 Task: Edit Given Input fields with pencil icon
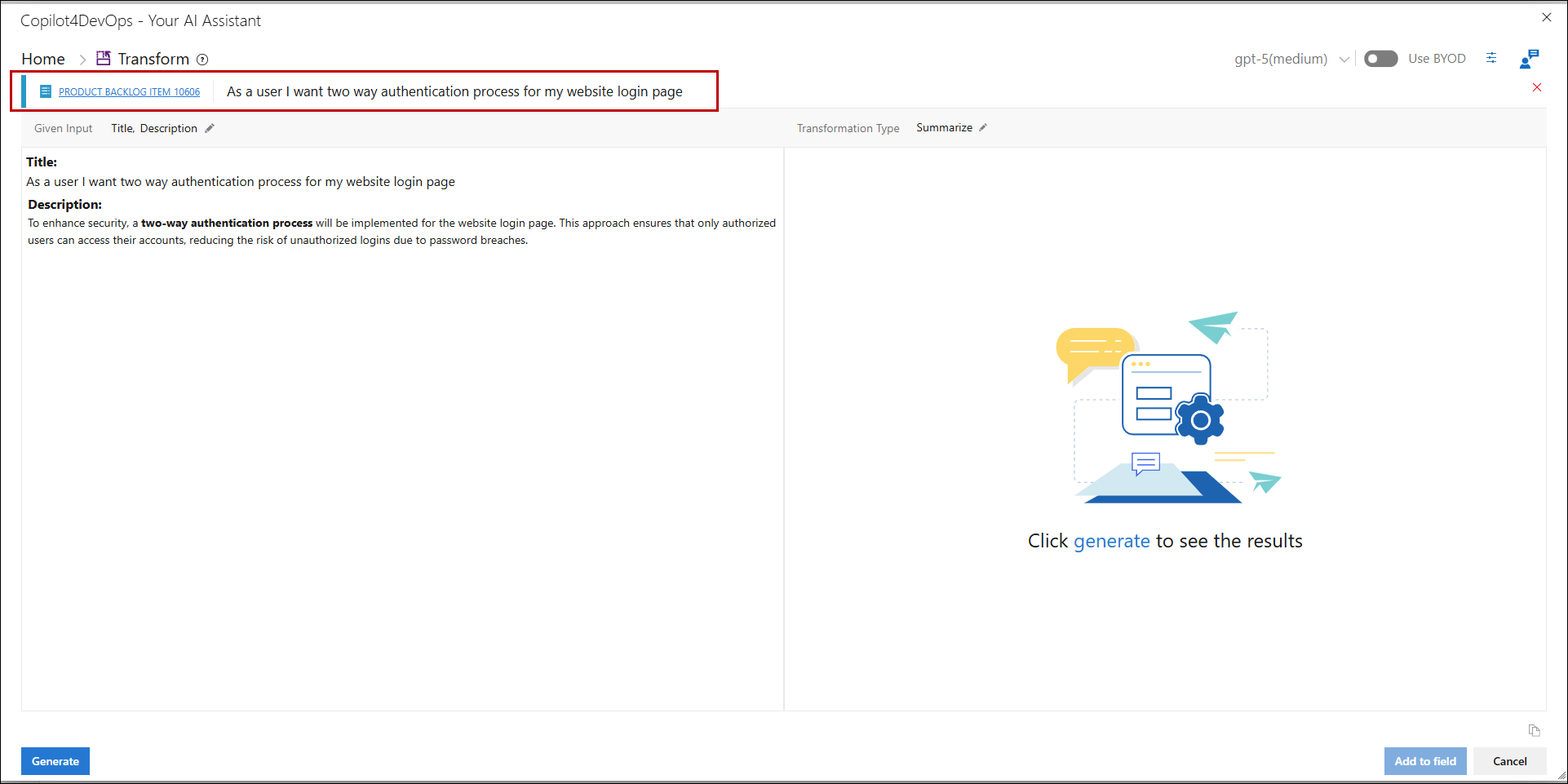point(210,128)
